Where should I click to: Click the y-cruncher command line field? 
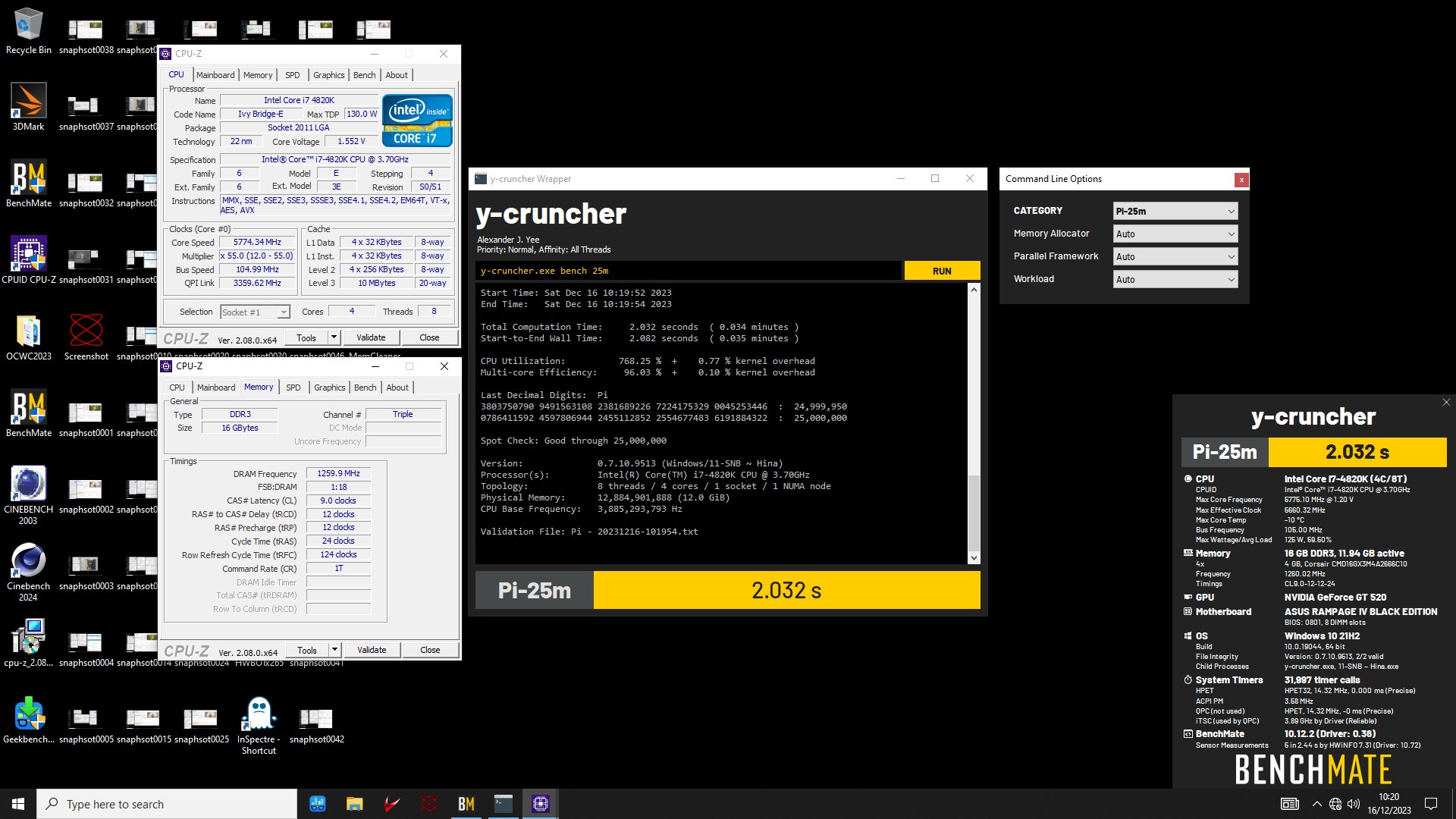[689, 271]
